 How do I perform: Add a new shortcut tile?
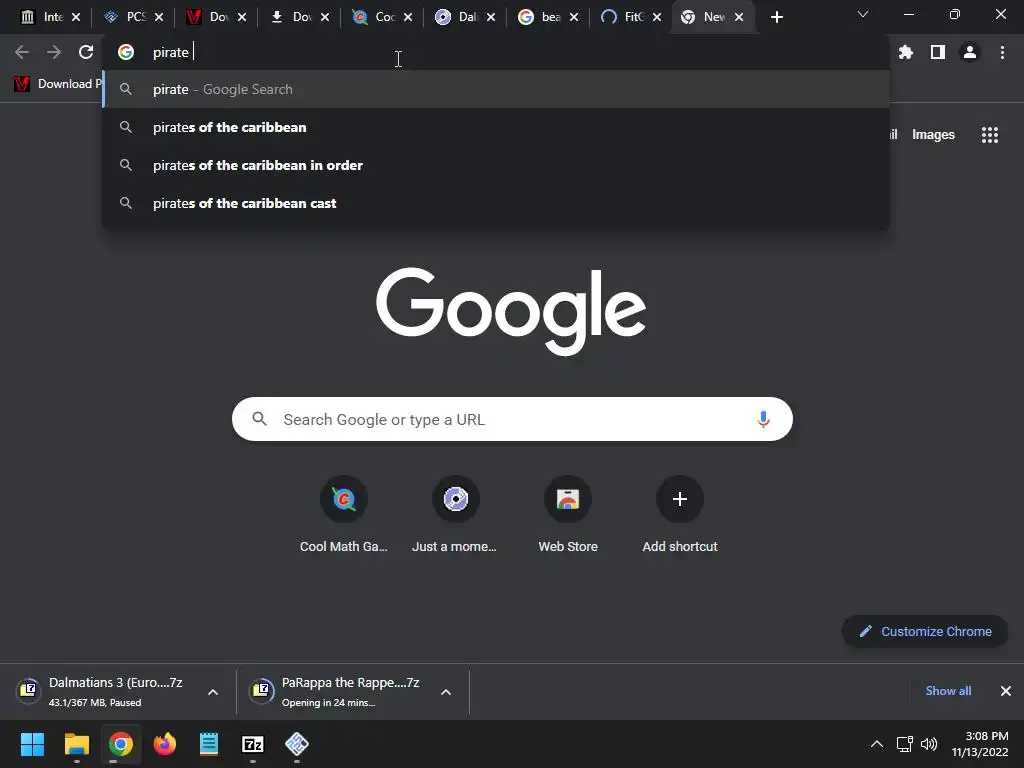680,514
